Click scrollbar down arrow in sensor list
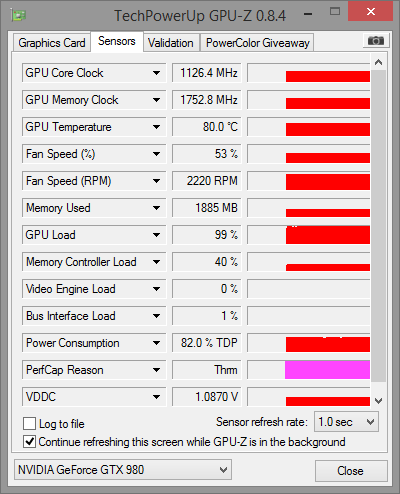The height and width of the screenshot is (494, 400). (378, 400)
